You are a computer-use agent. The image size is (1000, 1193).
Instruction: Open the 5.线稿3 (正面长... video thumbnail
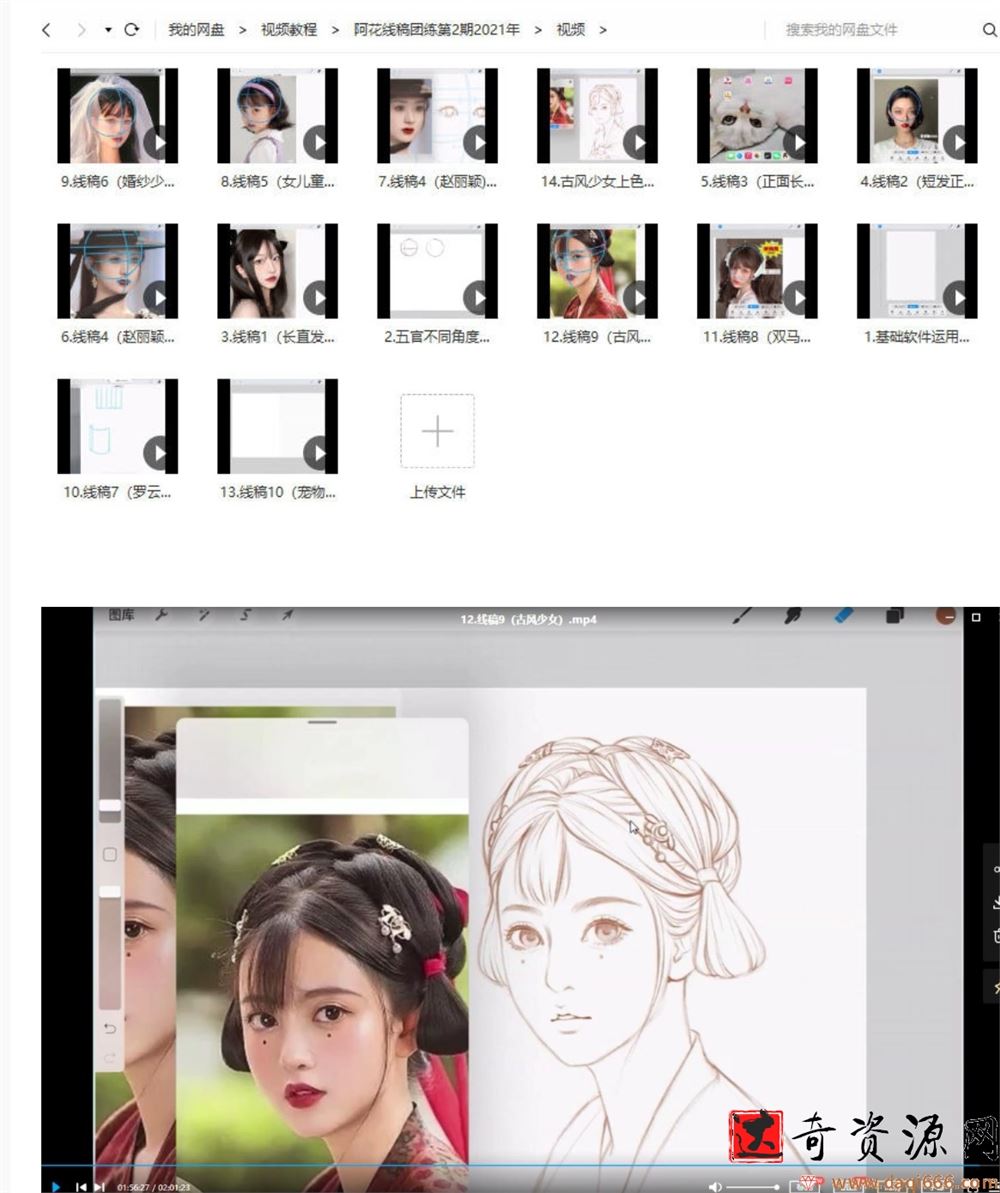pyautogui.click(x=756, y=116)
